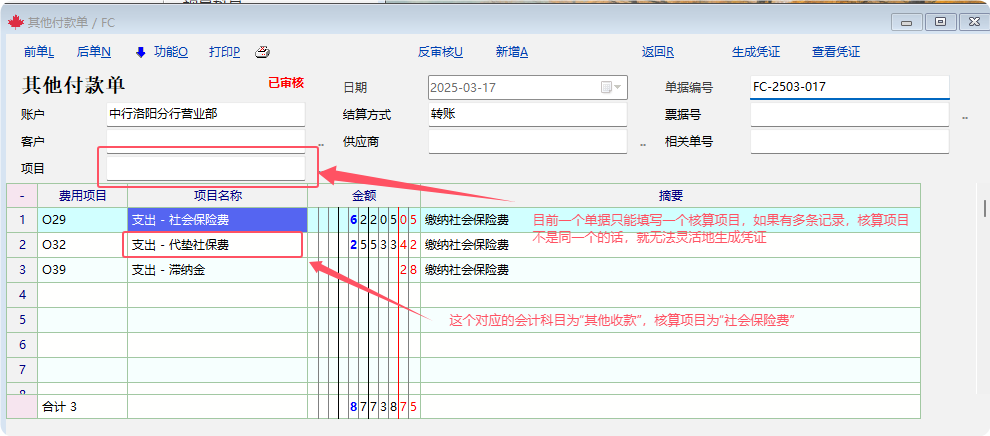The image size is (990, 436).
Task: Click the printer icon in toolbar
Action: click(262, 52)
